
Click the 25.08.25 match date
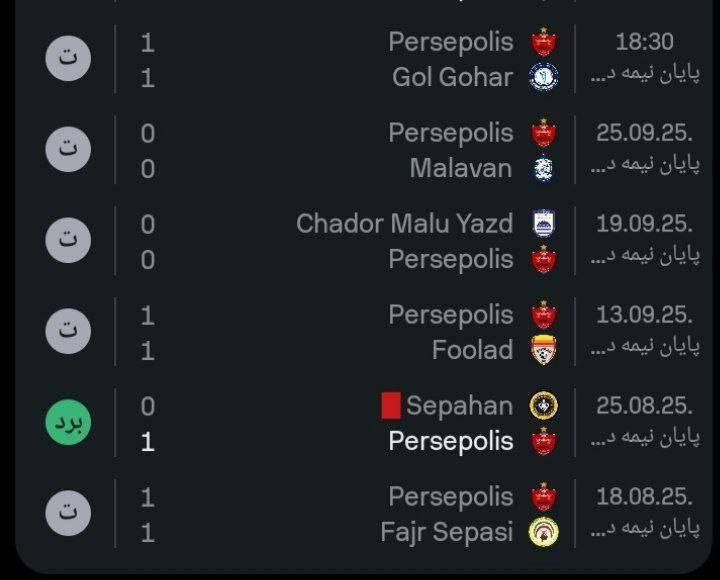tap(645, 405)
